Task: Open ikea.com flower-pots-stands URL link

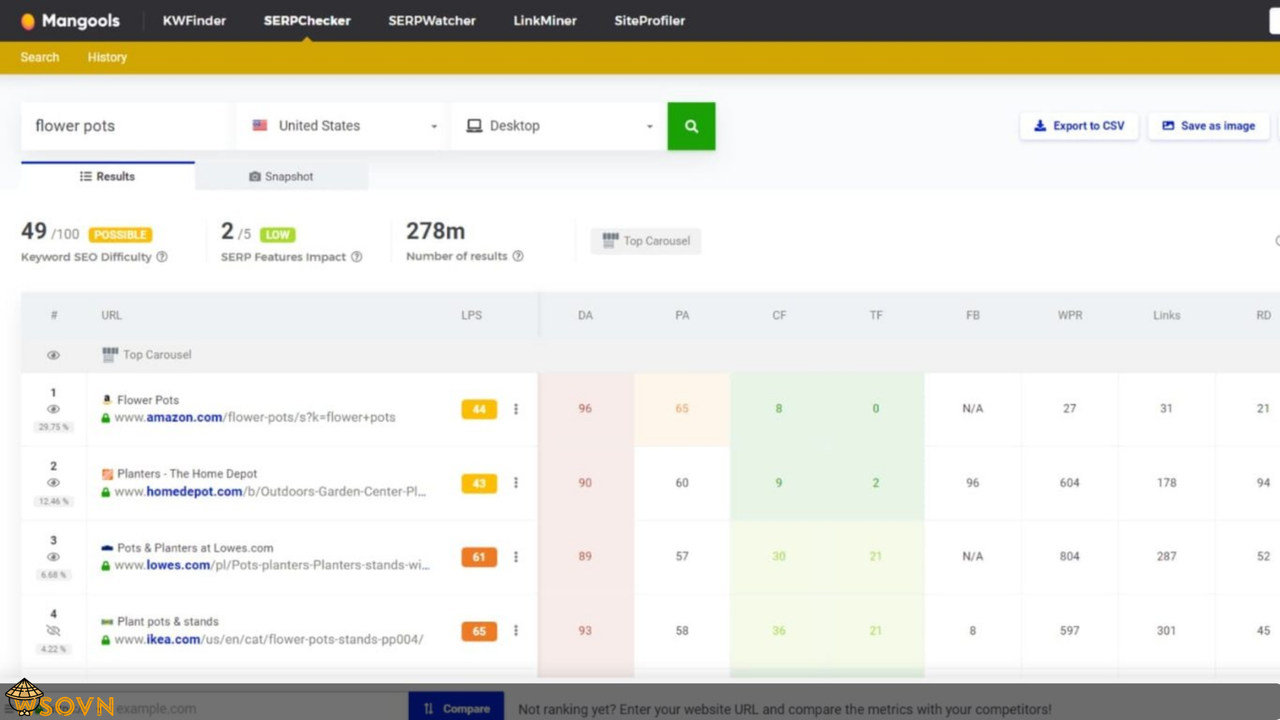Action: pyautogui.click(x=269, y=640)
